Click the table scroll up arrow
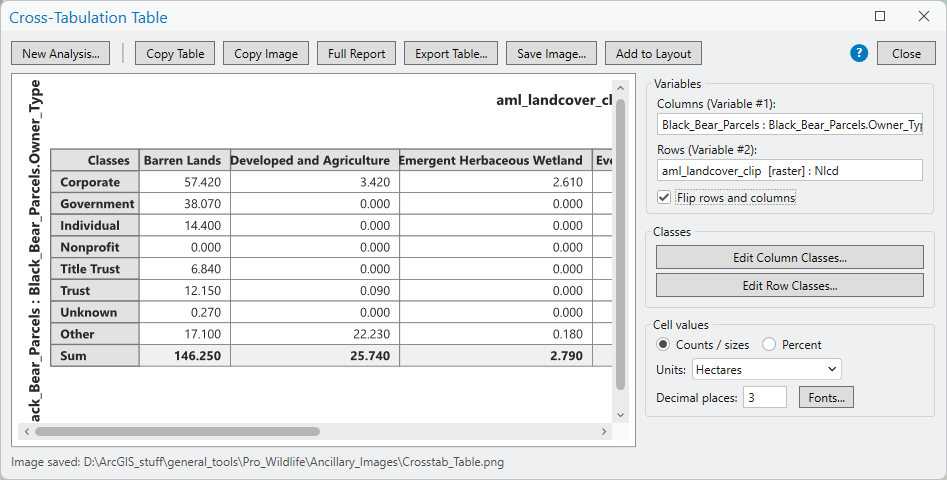 click(x=620, y=88)
